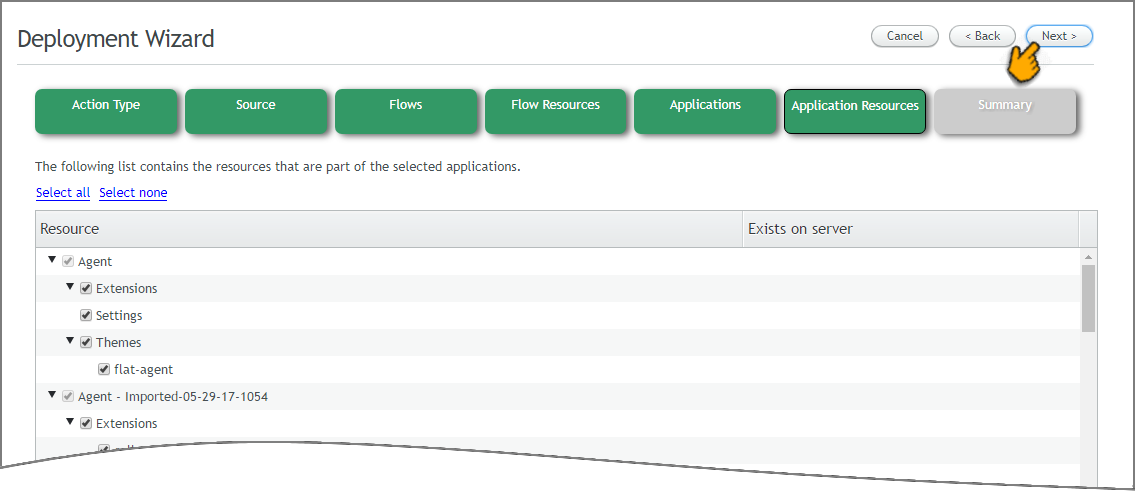Click the resource list scrollbar thumb
Image resolution: width=1135 pixels, height=494 pixels.
1088,298
